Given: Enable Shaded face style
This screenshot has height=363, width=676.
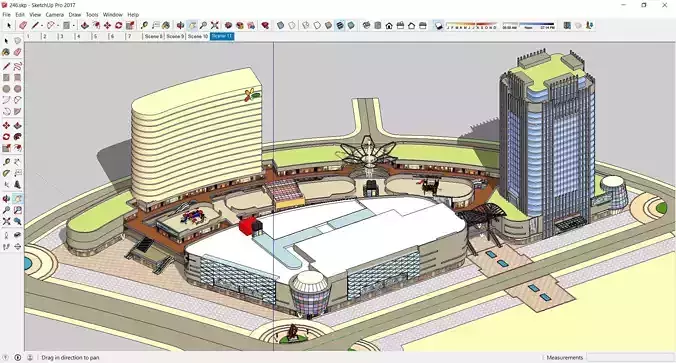Looking at the screenshot, I should tap(329, 25).
